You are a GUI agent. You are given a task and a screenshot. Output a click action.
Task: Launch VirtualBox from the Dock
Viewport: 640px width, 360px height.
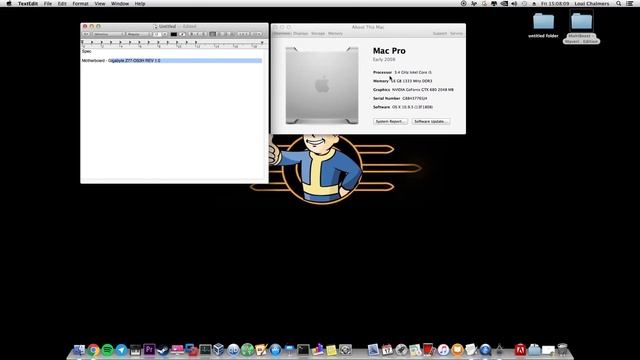tap(219, 350)
